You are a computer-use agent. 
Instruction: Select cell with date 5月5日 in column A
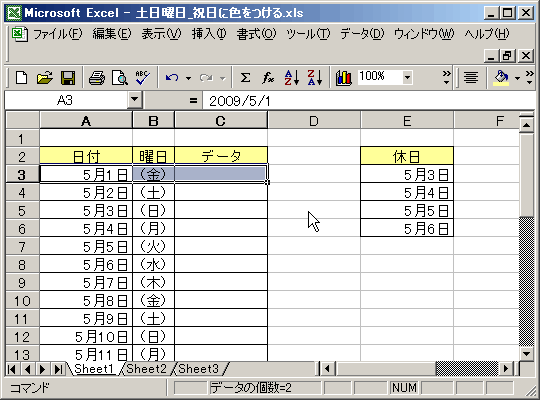coord(86,246)
